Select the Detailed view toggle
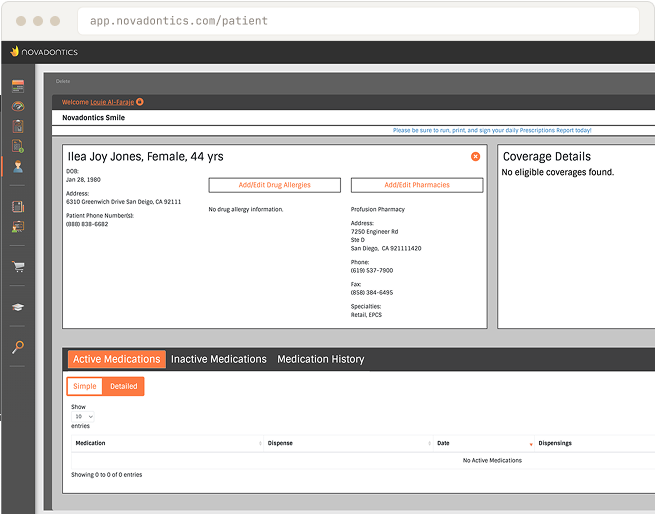 pos(124,386)
